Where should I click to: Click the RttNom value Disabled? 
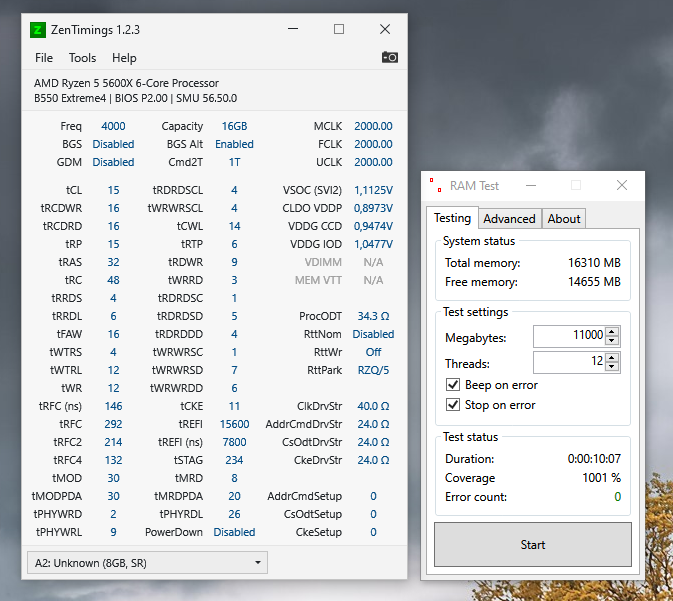point(373,334)
